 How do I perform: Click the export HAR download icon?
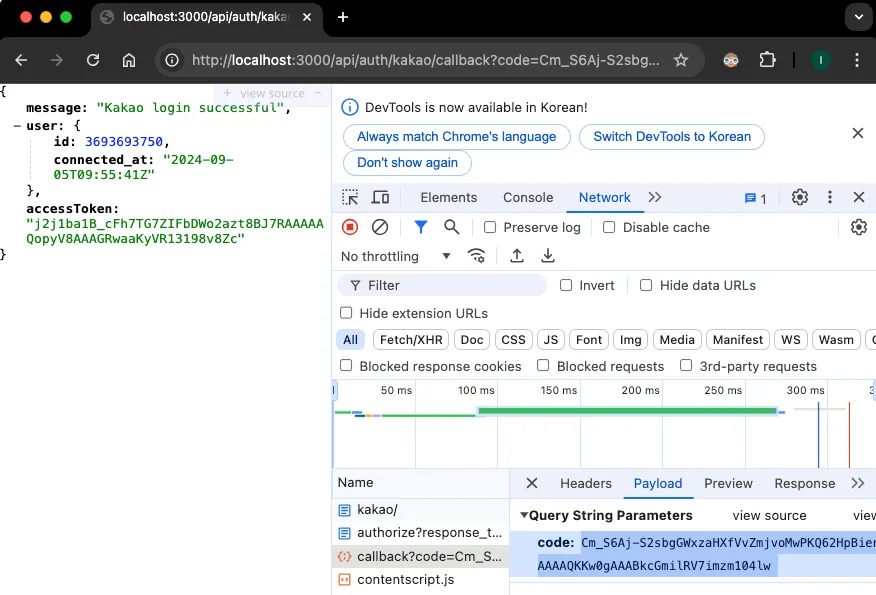(x=548, y=256)
